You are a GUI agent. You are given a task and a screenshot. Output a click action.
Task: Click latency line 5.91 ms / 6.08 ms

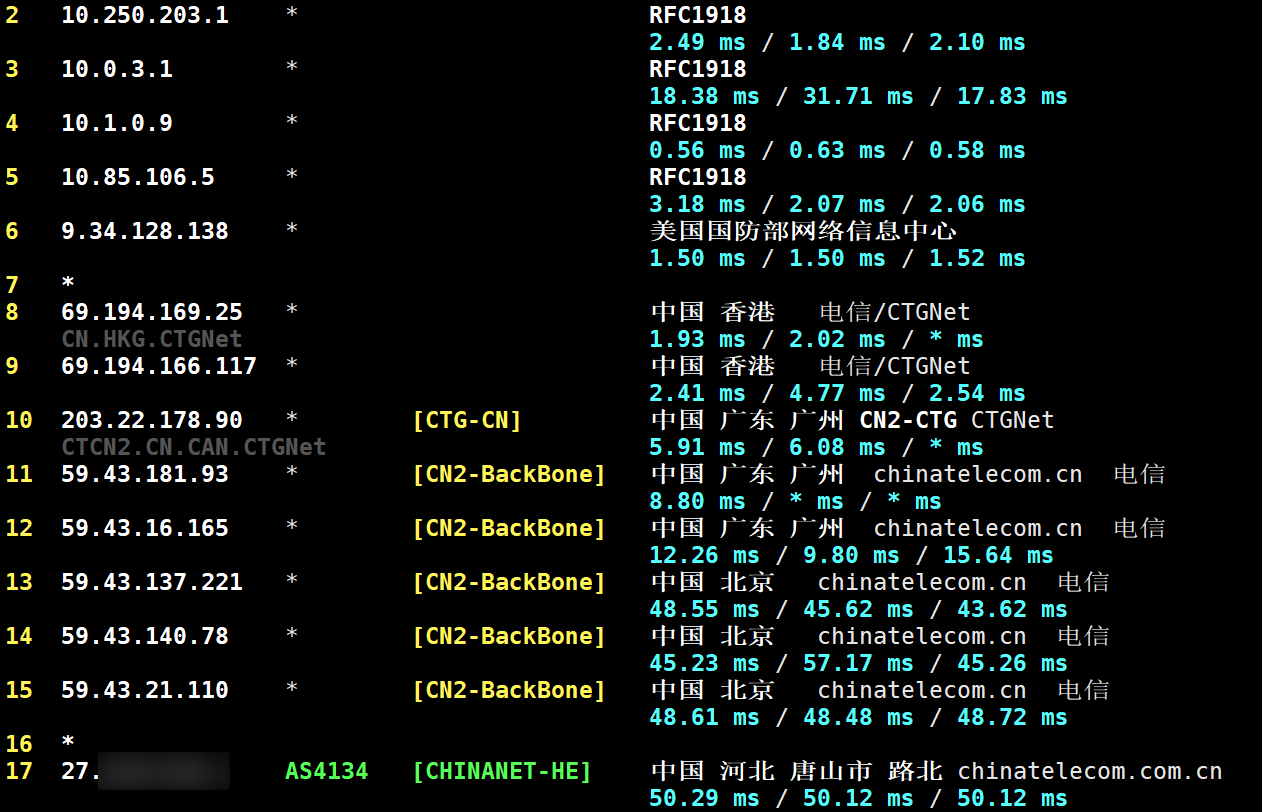click(x=816, y=447)
